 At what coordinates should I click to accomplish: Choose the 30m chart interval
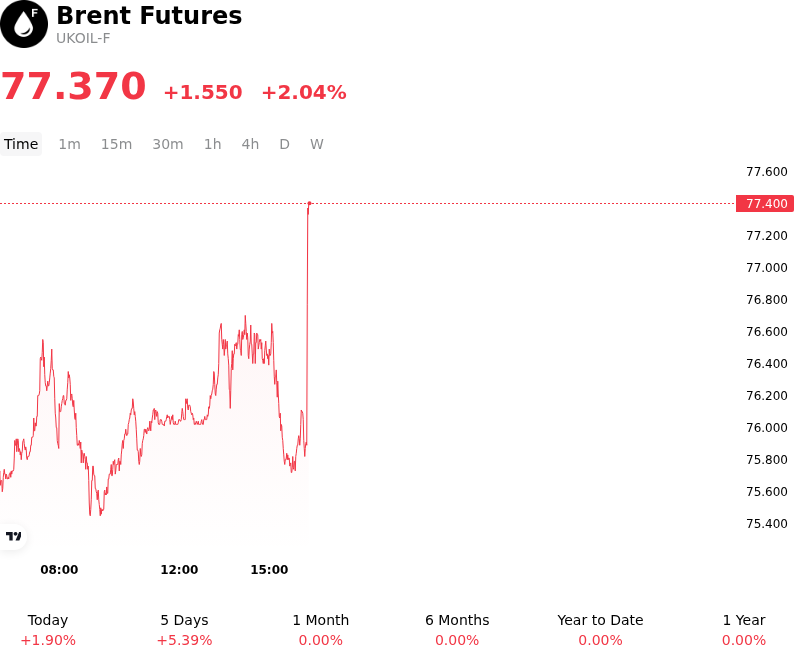point(168,144)
